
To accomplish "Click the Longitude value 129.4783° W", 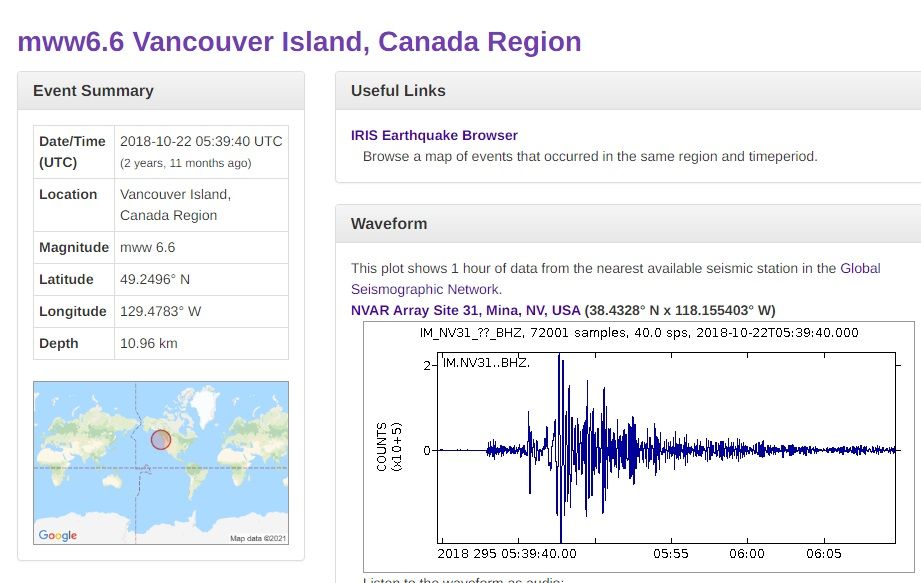I will (160, 311).
